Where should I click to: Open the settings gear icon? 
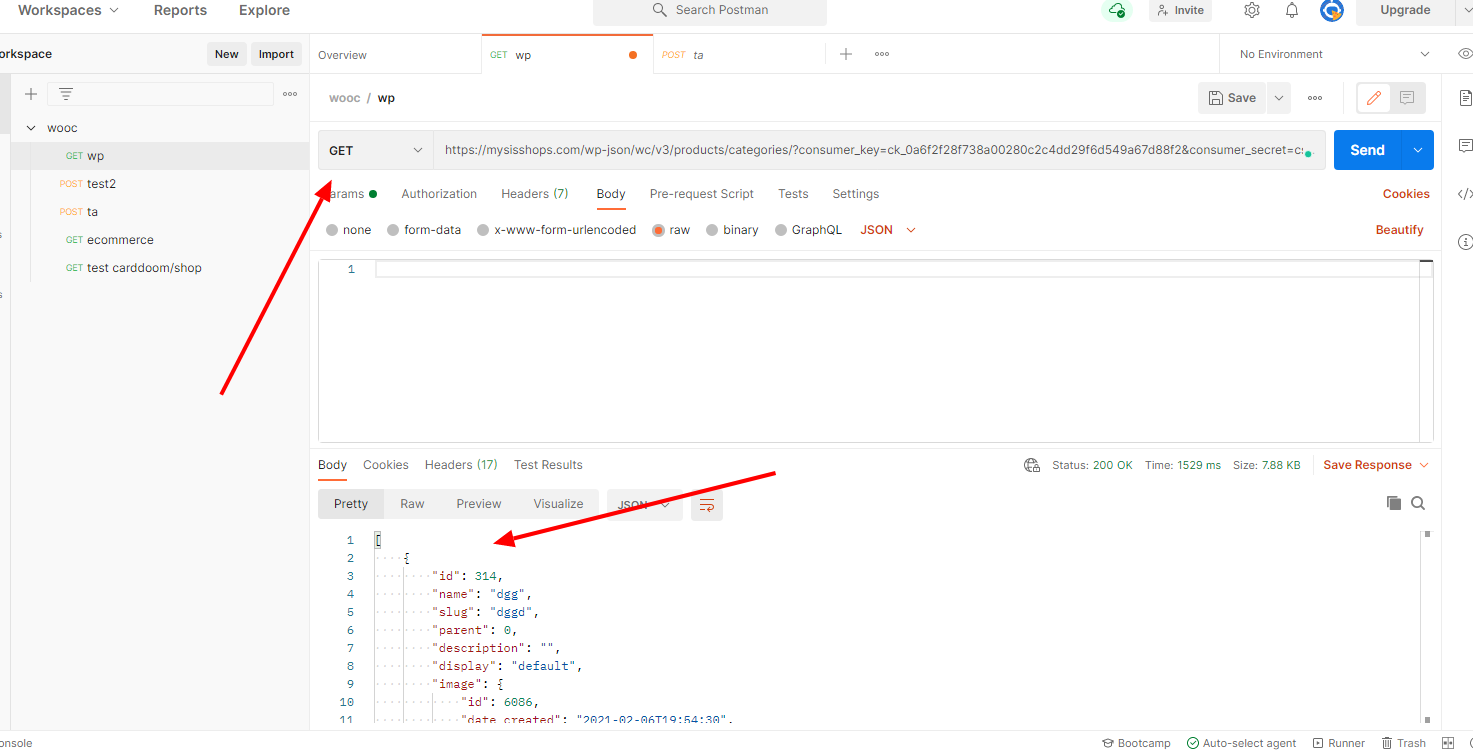pyautogui.click(x=1252, y=10)
